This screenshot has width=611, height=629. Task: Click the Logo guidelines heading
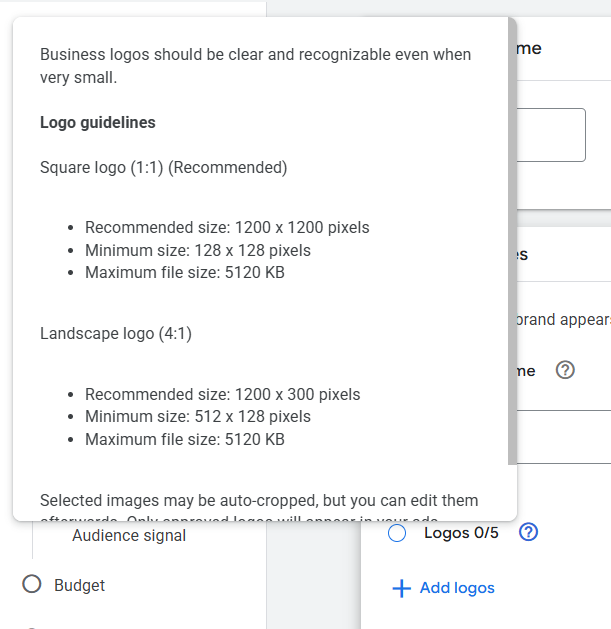coord(98,123)
